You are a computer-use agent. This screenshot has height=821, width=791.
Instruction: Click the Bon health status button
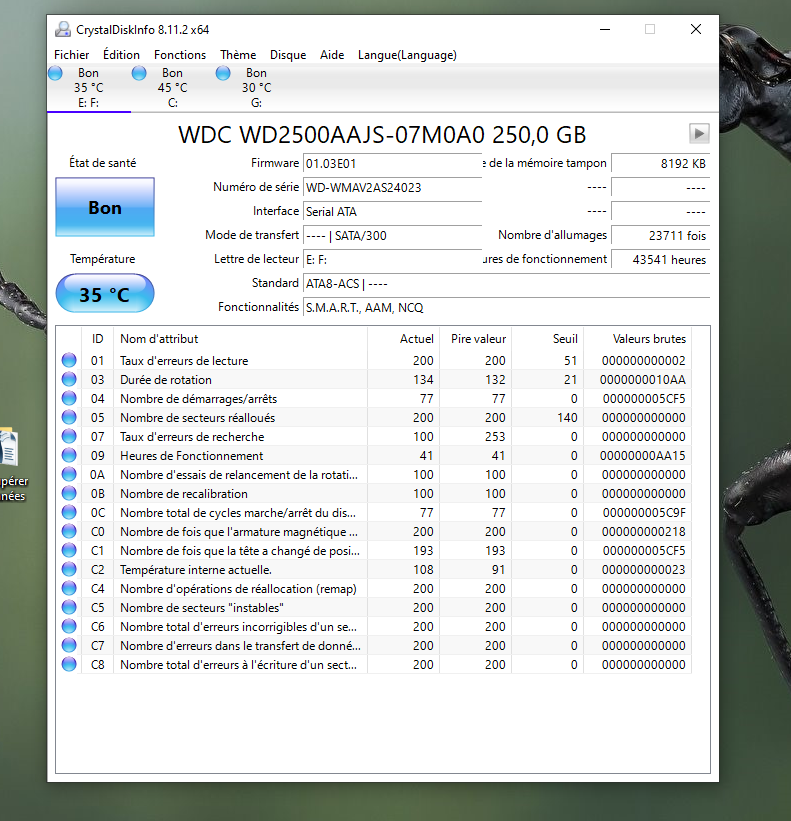[105, 207]
